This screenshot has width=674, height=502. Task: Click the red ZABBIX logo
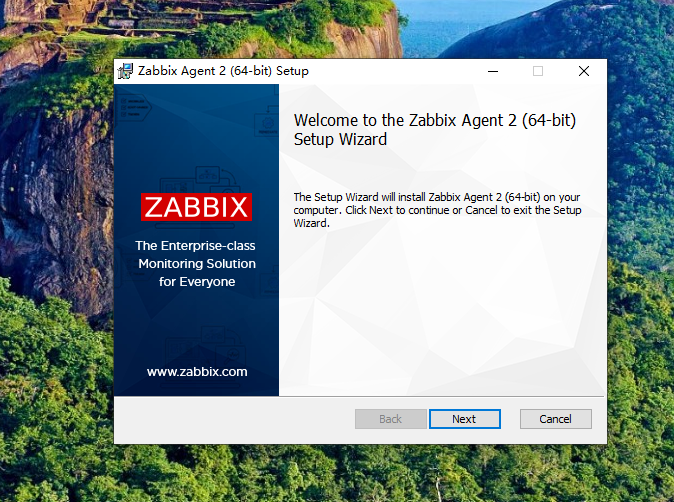(x=196, y=207)
